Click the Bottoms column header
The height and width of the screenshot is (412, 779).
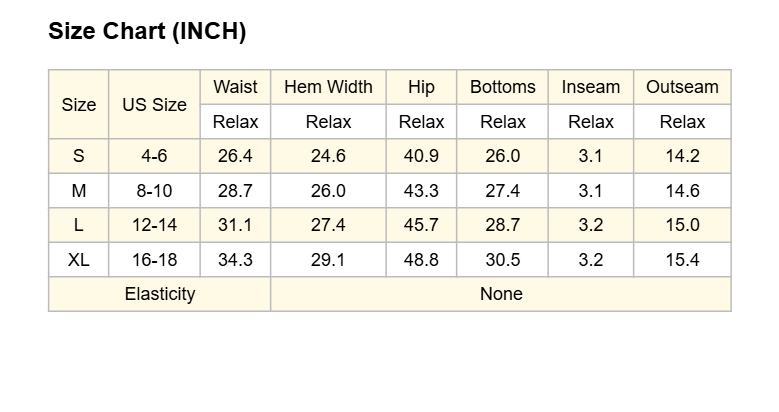tap(502, 87)
